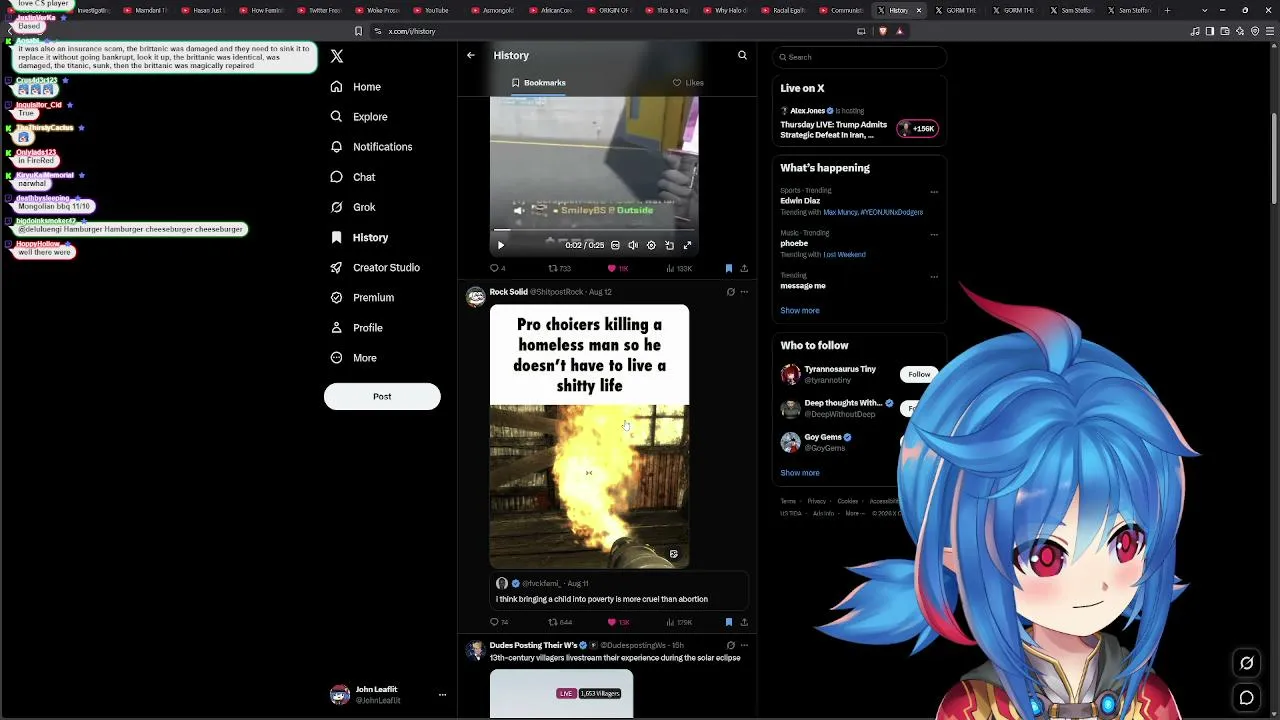This screenshot has height=720, width=1280.
Task: Open a new browser tab
Action: 1167,10
